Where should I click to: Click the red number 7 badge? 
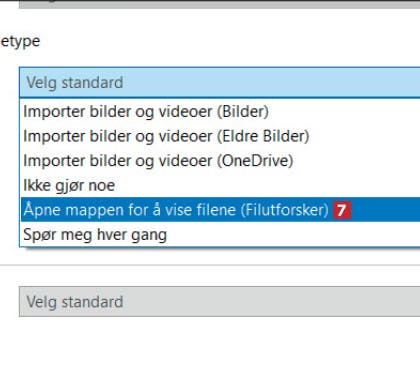click(x=342, y=210)
